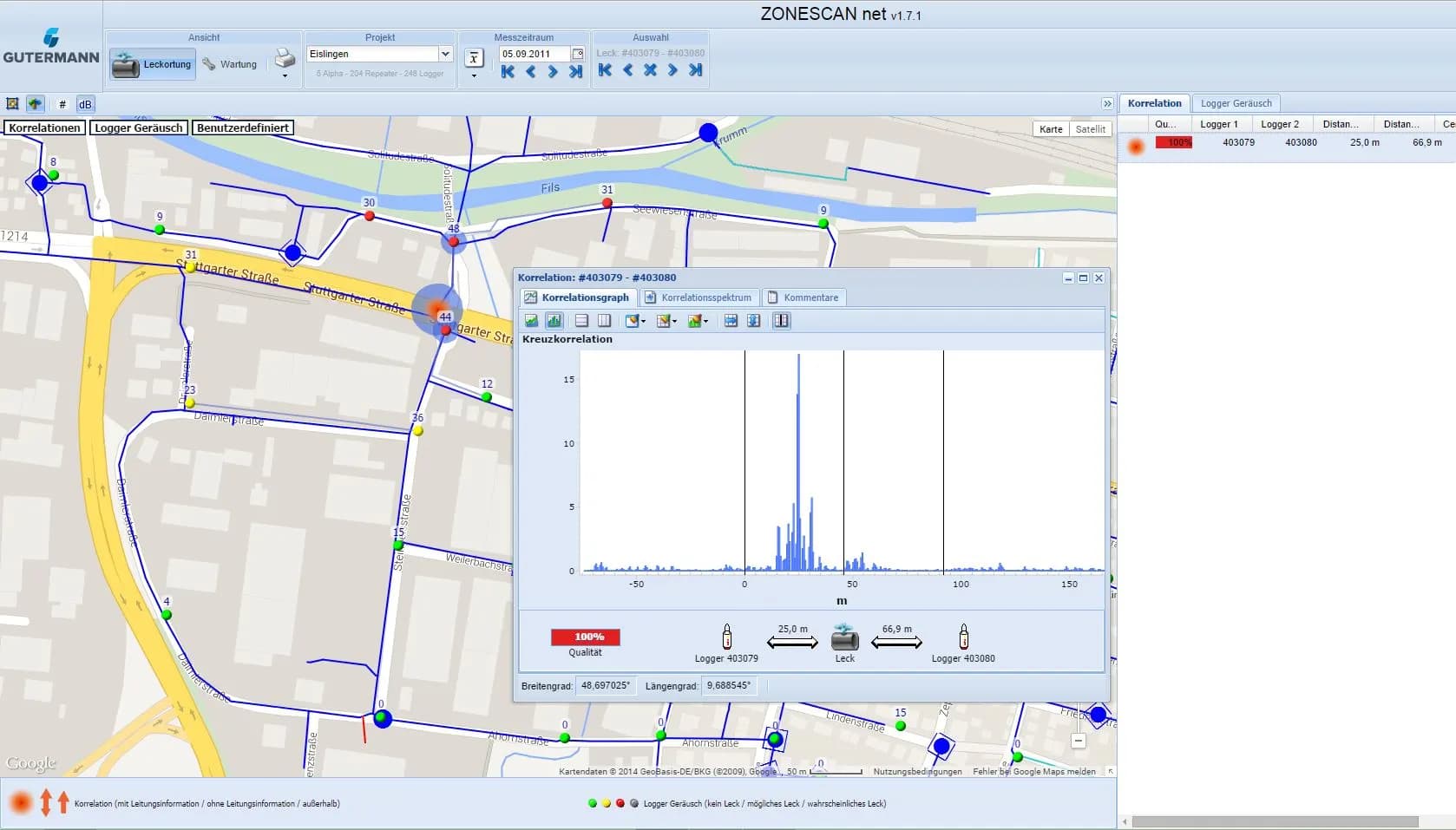The height and width of the screenshot is (830, 1456).
Task: Click the red 100% Qualität indicator
Action: [x=586, y=637]
